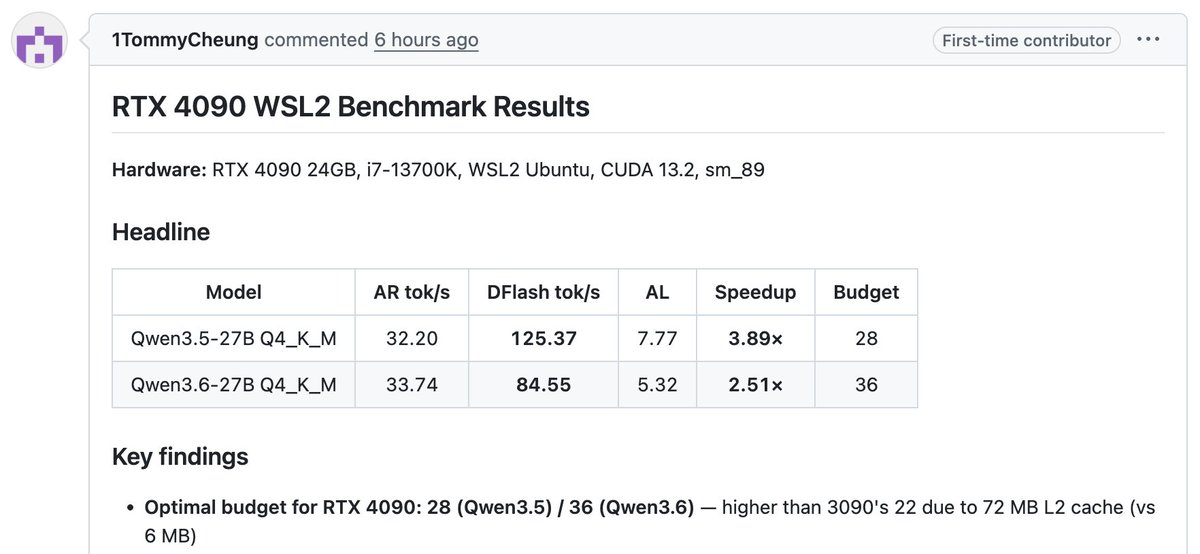
Task: Click the 'Speedup' column header
Action: pos(756,292)
